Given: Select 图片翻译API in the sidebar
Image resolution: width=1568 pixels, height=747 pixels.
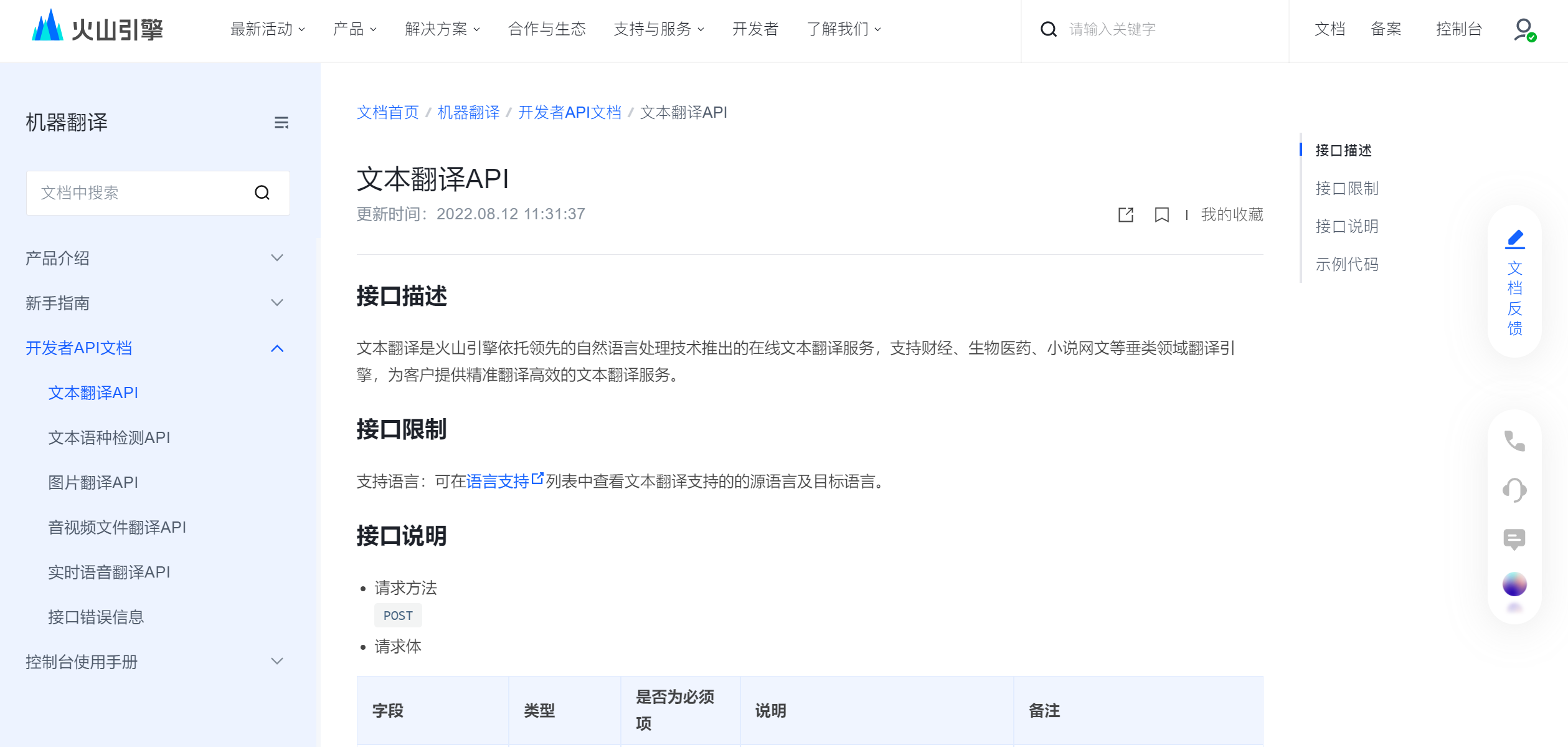Looking at the screenshot, I should [x=93, y=482].
